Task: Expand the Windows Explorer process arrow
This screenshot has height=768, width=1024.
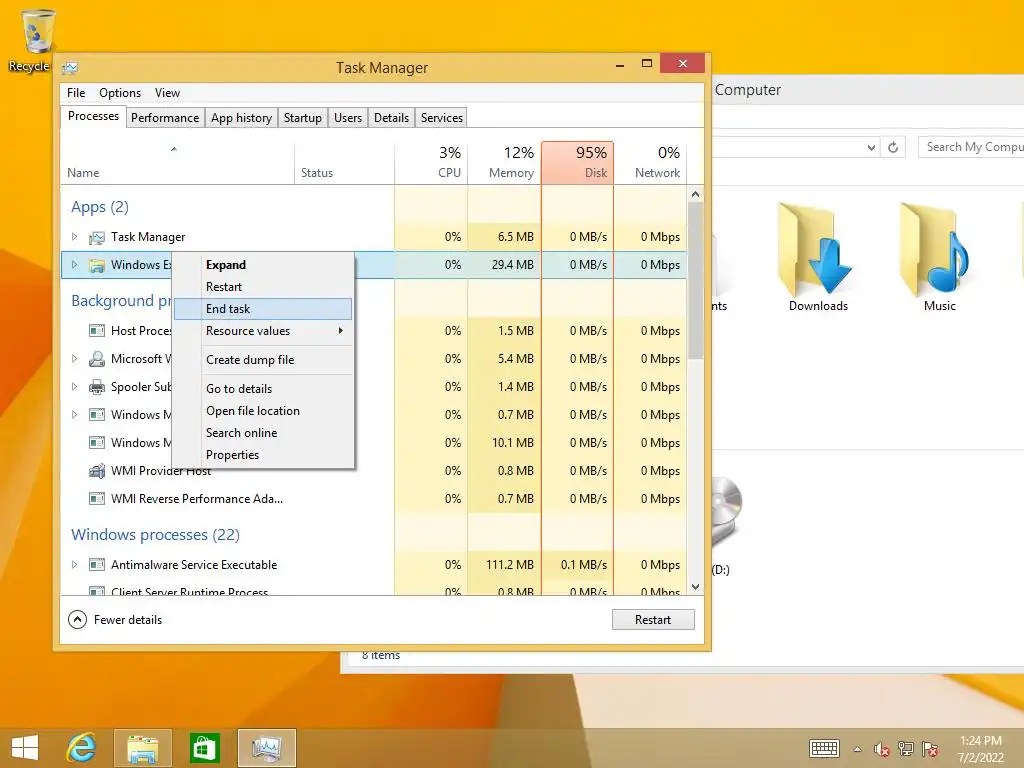Action: coord(74,265)
